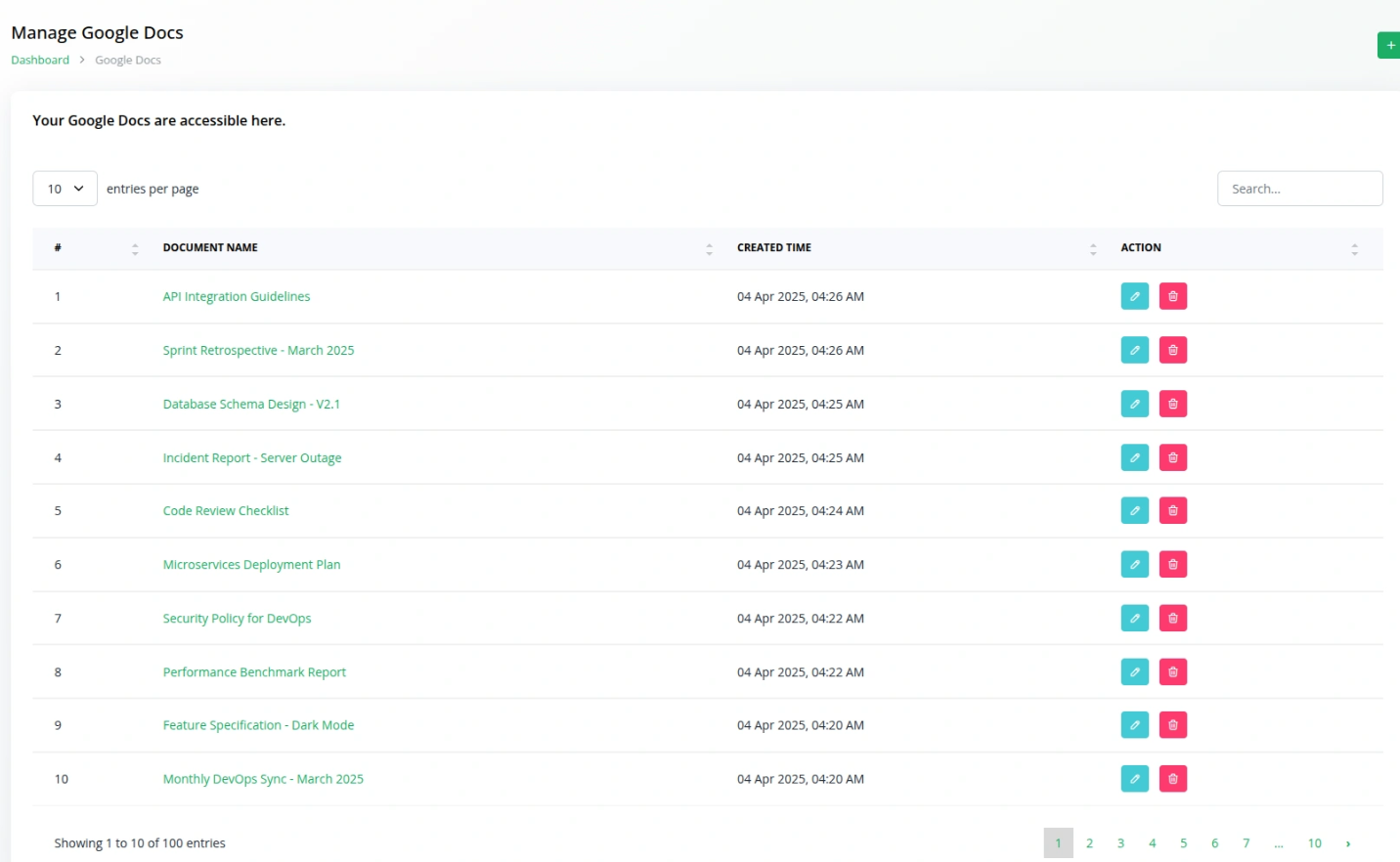Open Monthly DevOps Sync - March 2025 link
This screenshot has width=1400, height=862.
263,778
